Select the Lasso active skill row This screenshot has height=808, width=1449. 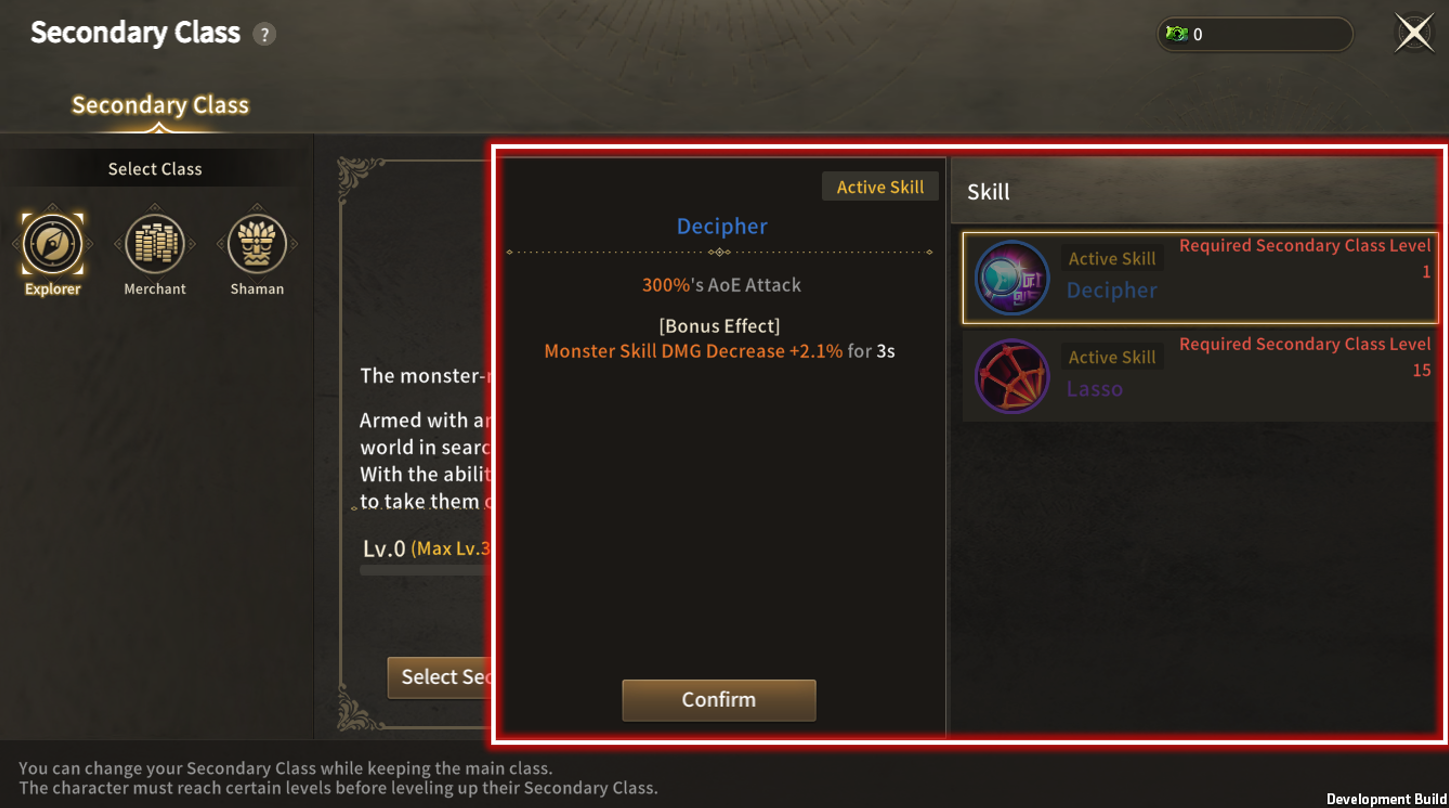pos(1200,377)
